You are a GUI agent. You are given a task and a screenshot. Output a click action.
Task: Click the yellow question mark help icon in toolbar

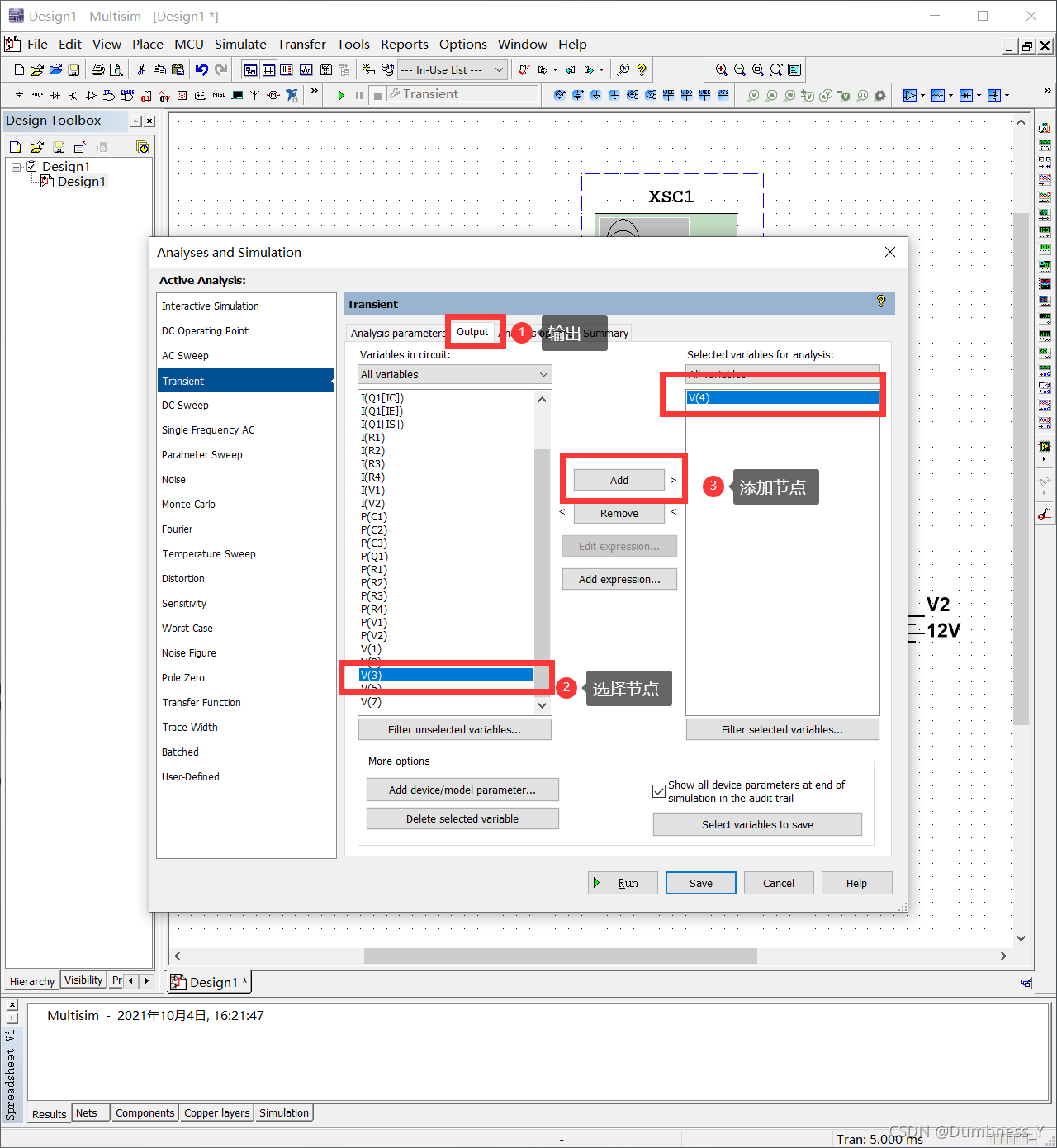pyautogui.click(x=642, y=70)
